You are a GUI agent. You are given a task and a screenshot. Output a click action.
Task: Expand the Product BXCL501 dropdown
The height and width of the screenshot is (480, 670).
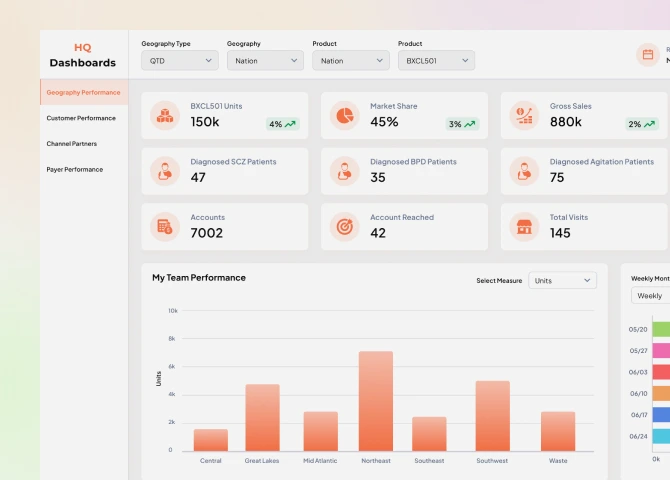436,61
